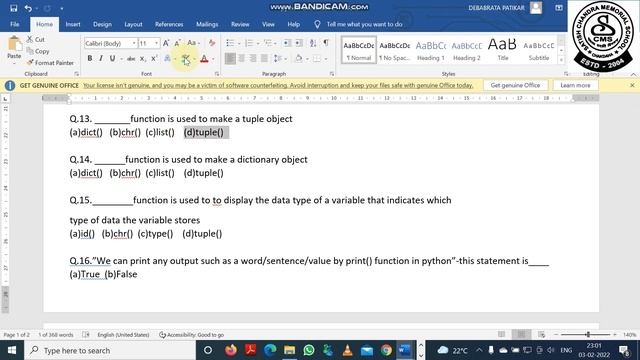640x360 pixels.
Task: Increase font size with the Grow Font icon
Action: [166, 43]
